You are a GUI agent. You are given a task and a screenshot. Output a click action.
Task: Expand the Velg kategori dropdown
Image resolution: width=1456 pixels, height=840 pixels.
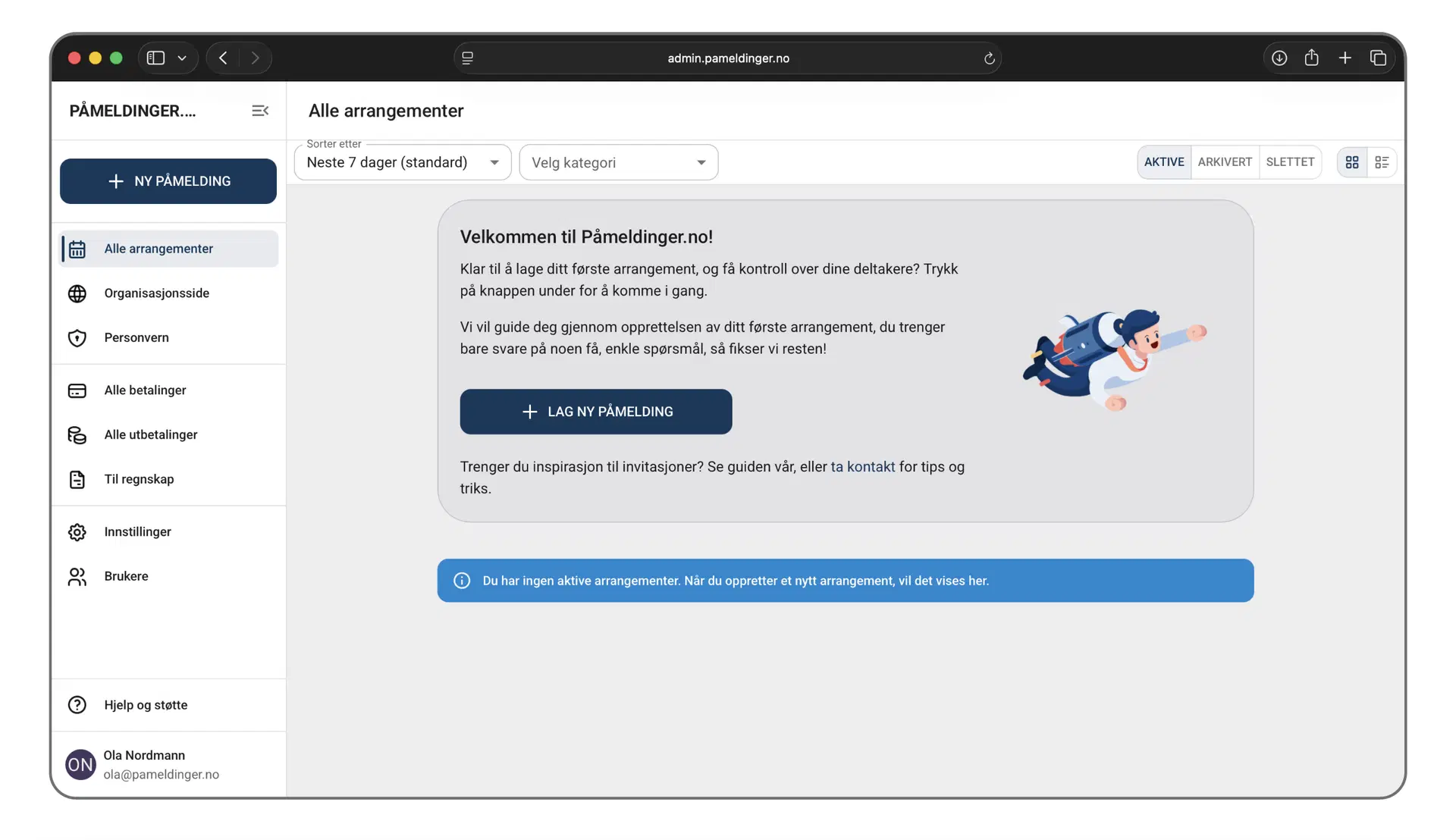click(x=618, y=163)
